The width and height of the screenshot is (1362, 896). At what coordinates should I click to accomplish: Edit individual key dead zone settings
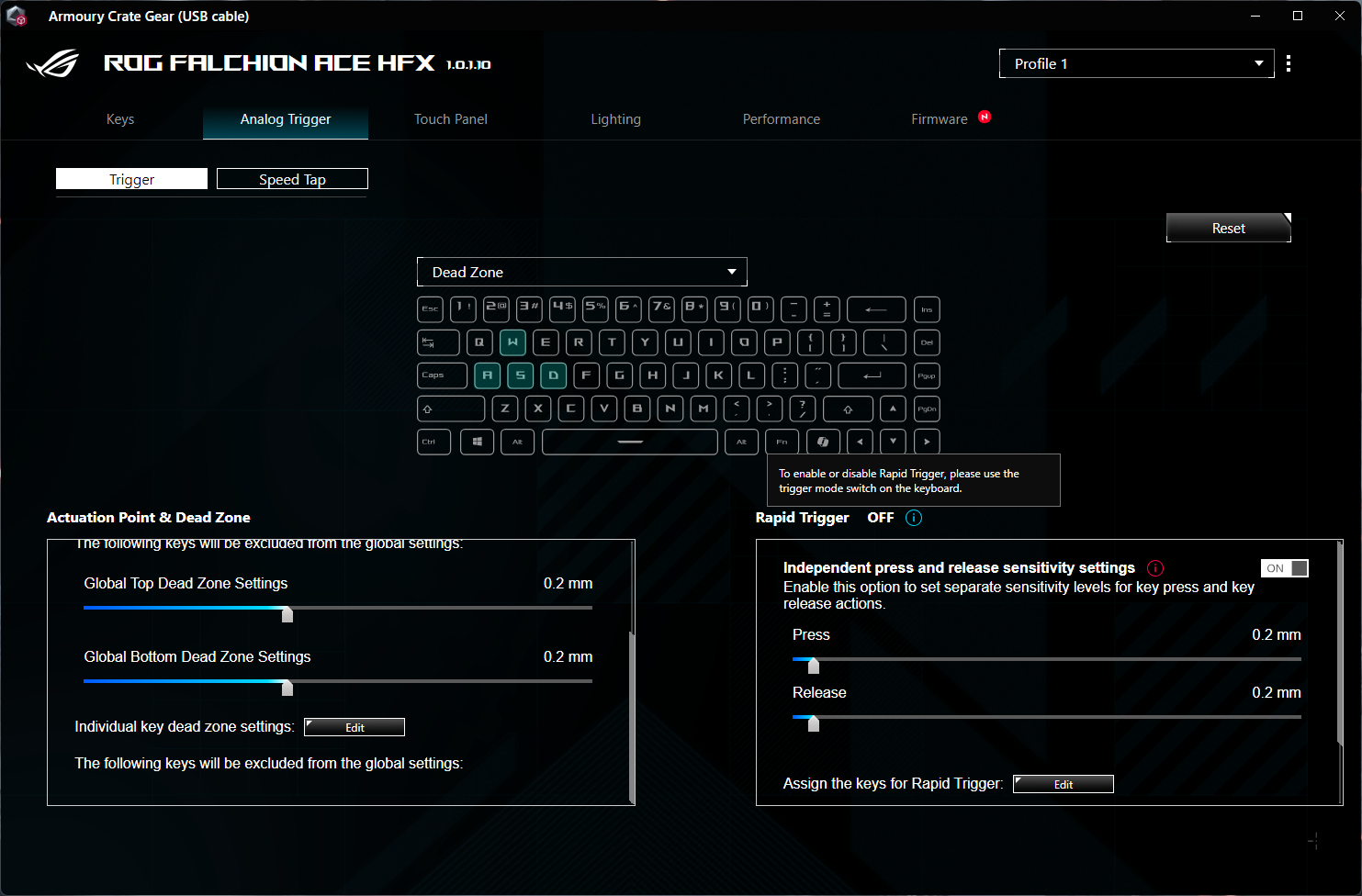tap(355, 727)
